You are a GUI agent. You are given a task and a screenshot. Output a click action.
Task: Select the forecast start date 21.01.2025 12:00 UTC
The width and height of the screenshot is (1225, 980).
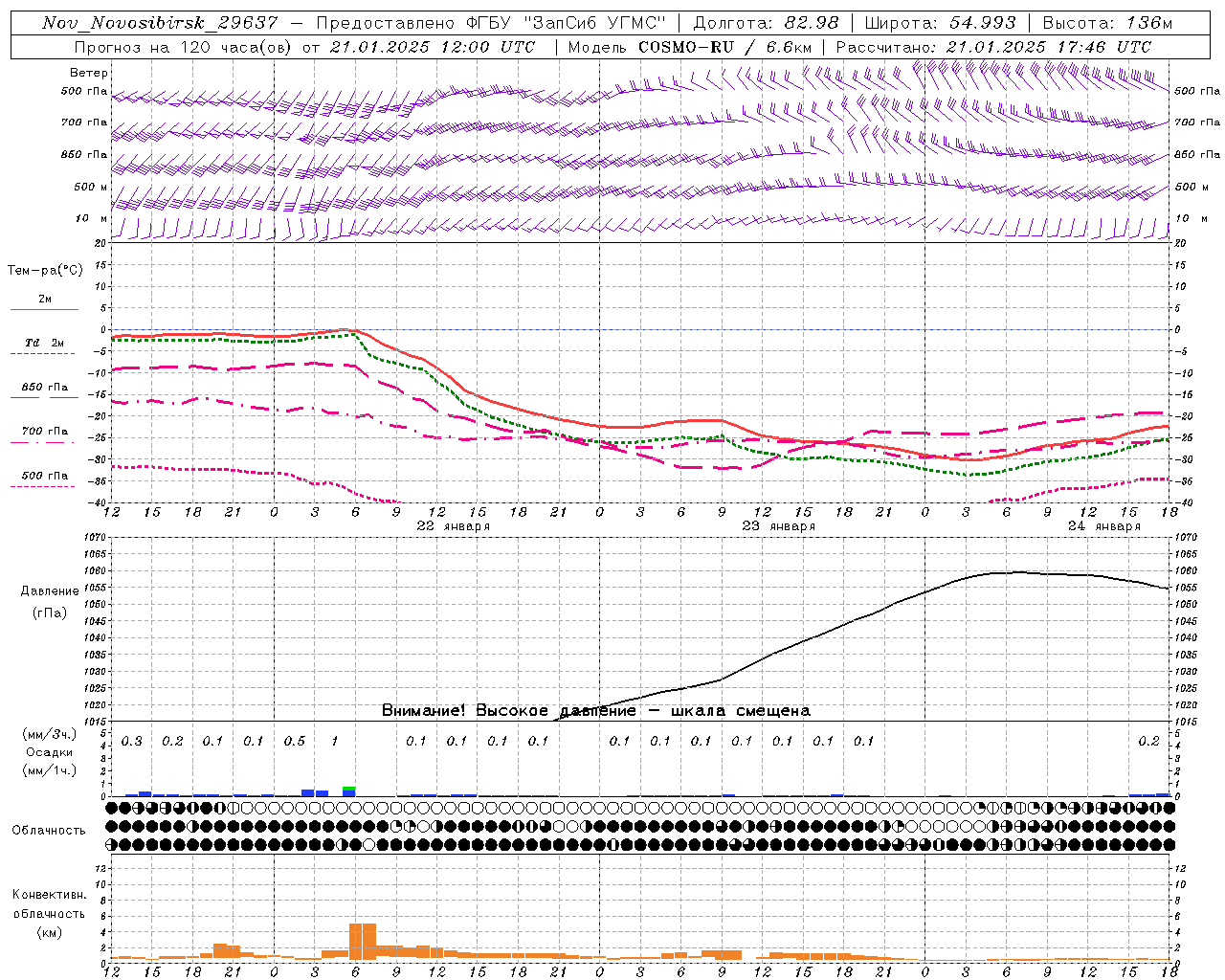coord(433,47)
